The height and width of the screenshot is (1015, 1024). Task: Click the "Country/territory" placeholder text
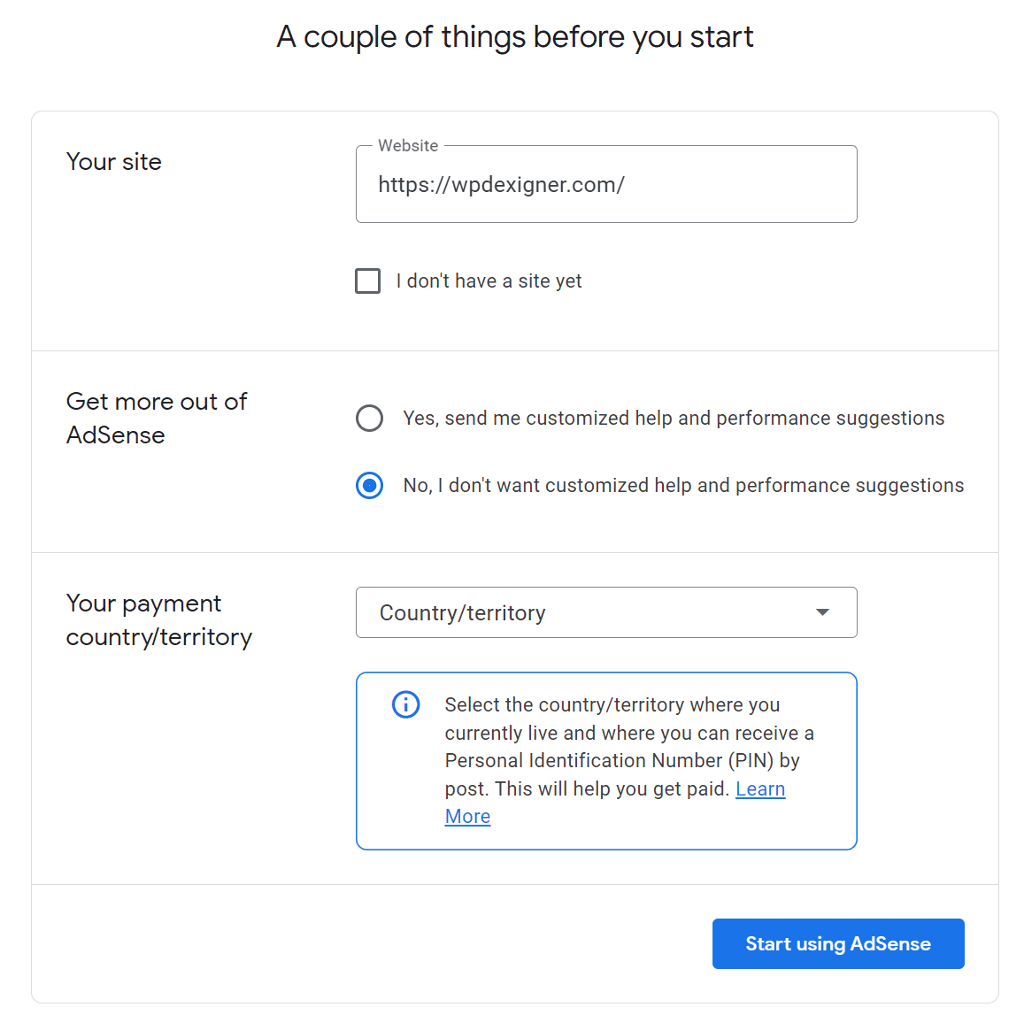click(x=462, y=613)
